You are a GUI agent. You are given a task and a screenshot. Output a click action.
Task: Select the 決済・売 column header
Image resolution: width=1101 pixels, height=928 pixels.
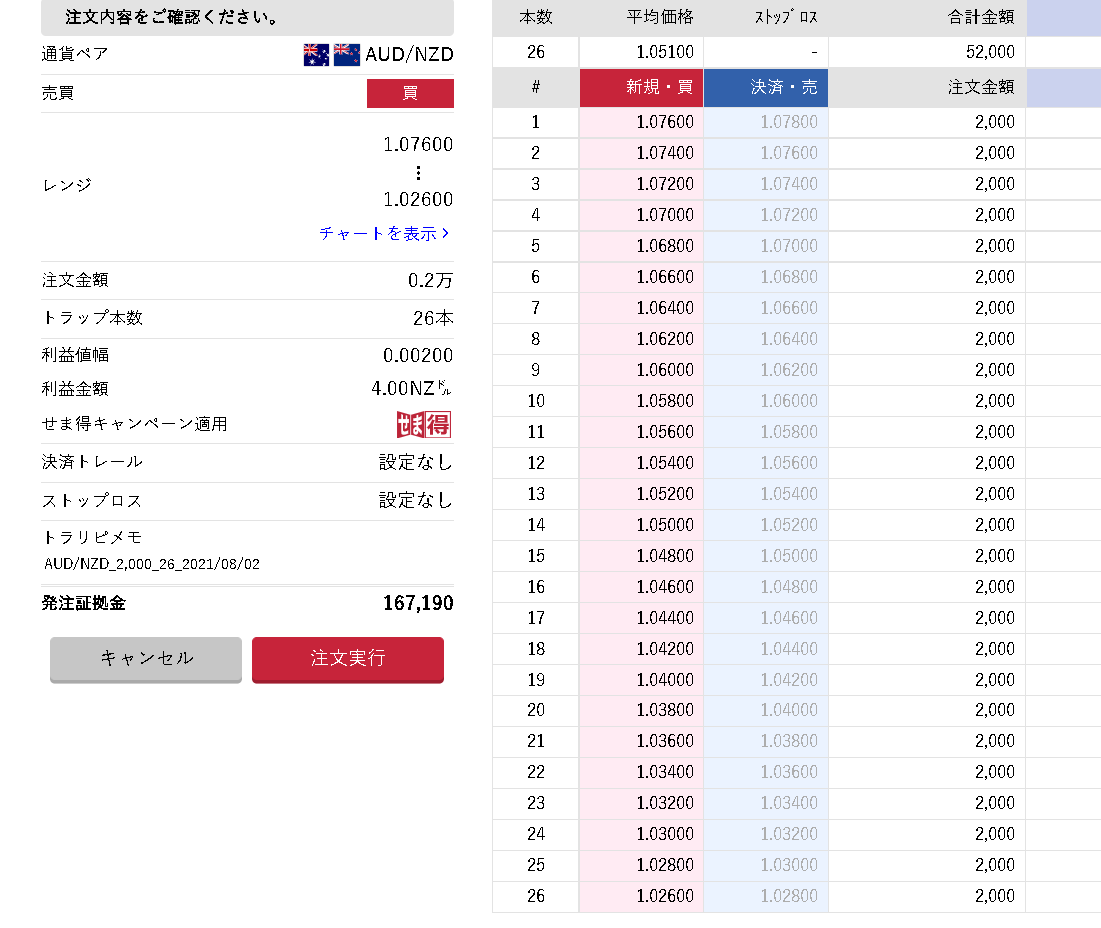(766, 87)
